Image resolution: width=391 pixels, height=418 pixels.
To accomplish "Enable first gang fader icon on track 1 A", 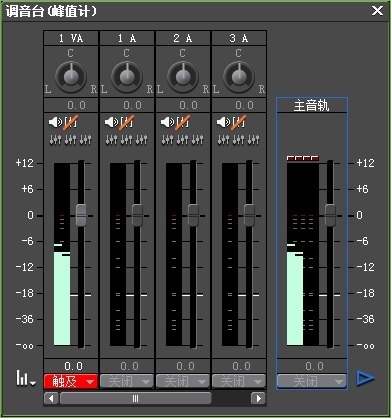I will pos(111,140).
